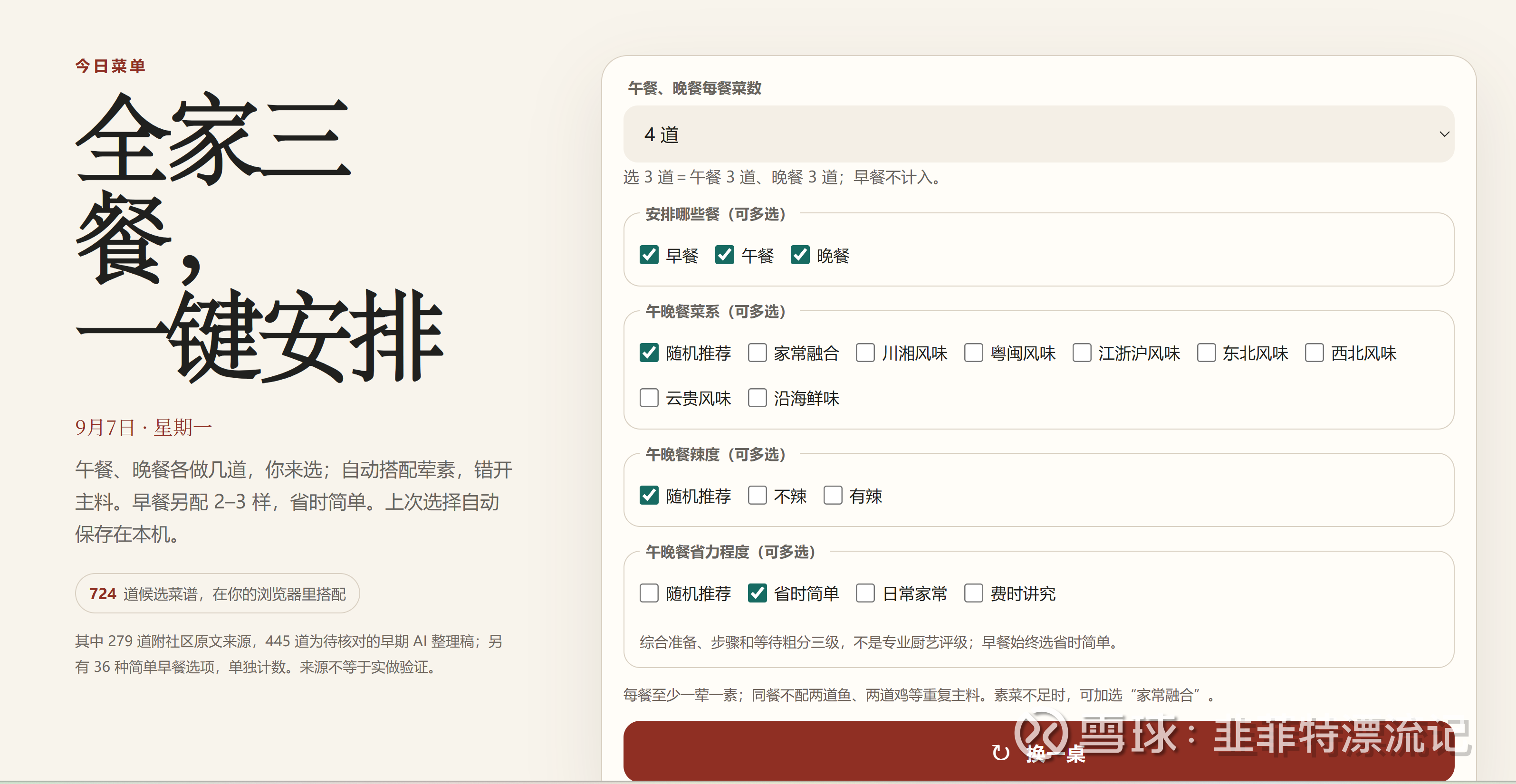Enable 川湘风味 cuisine

865,353
